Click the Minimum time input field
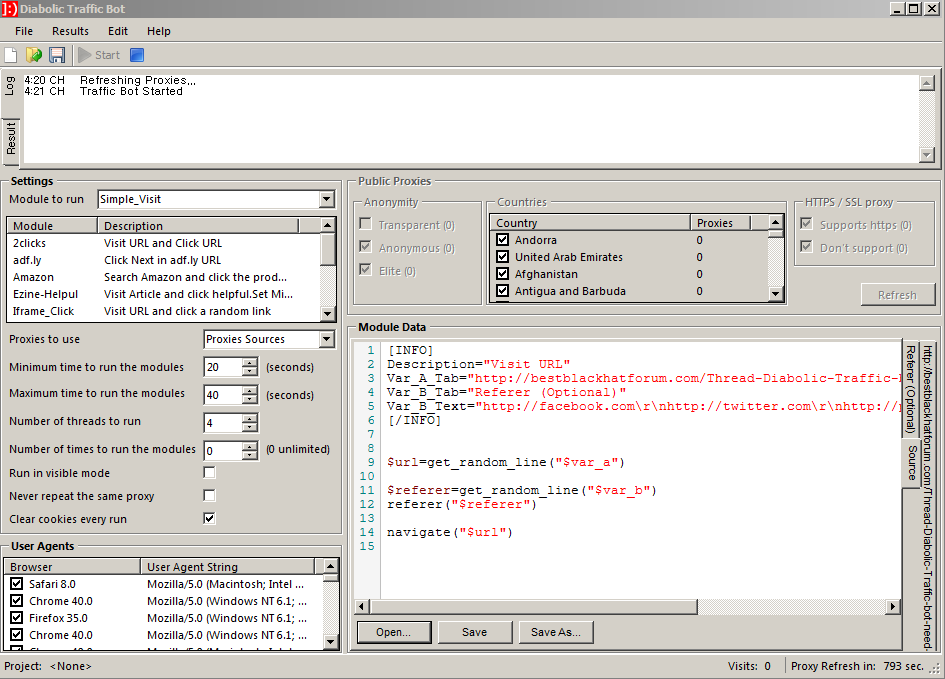Image resolution: width=945 pixels, height=679 pixels. [x=224, y=368]
